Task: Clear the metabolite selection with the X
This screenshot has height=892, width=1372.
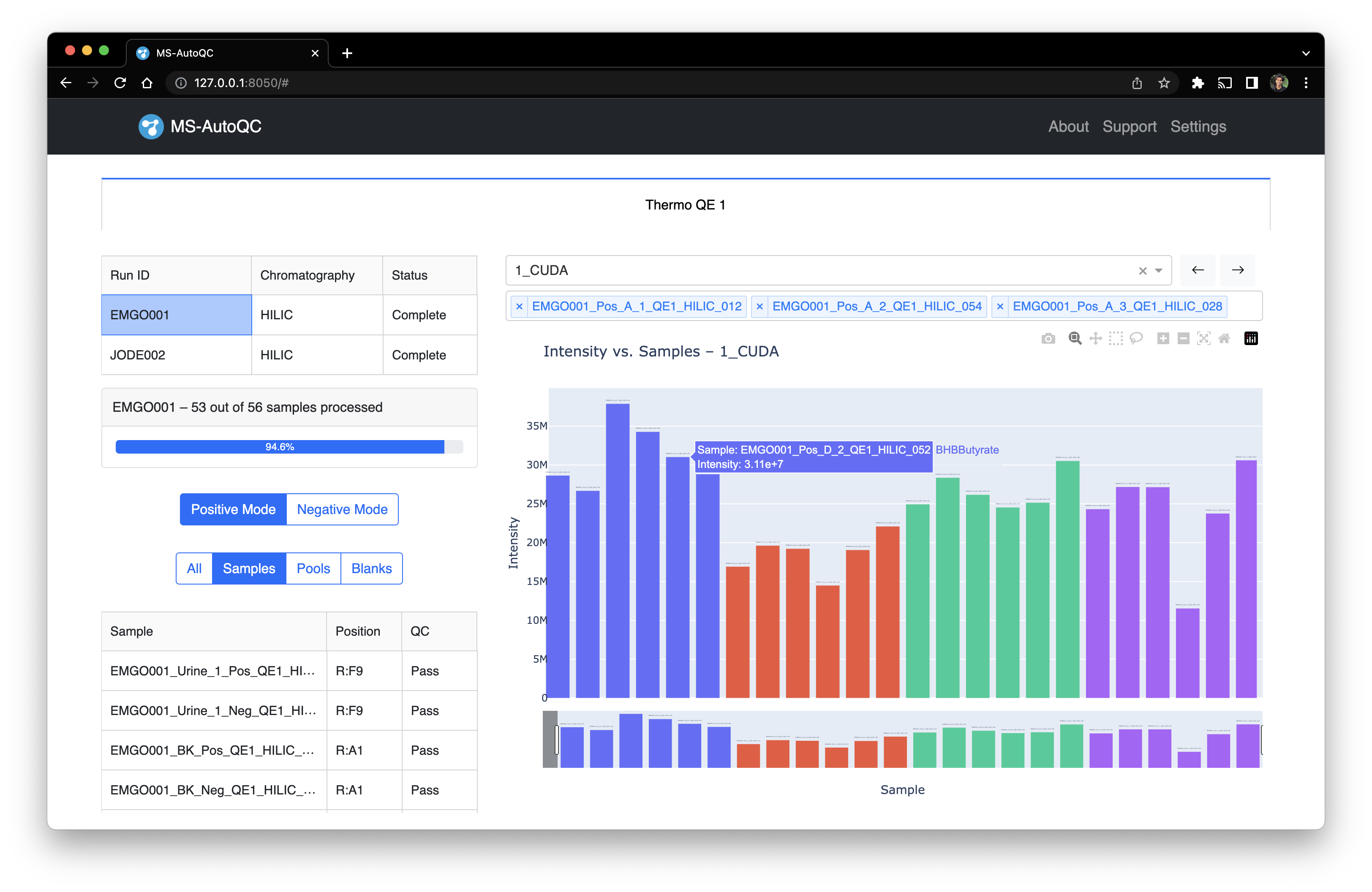Action: pyautogui.click(x=1143, y=270)
